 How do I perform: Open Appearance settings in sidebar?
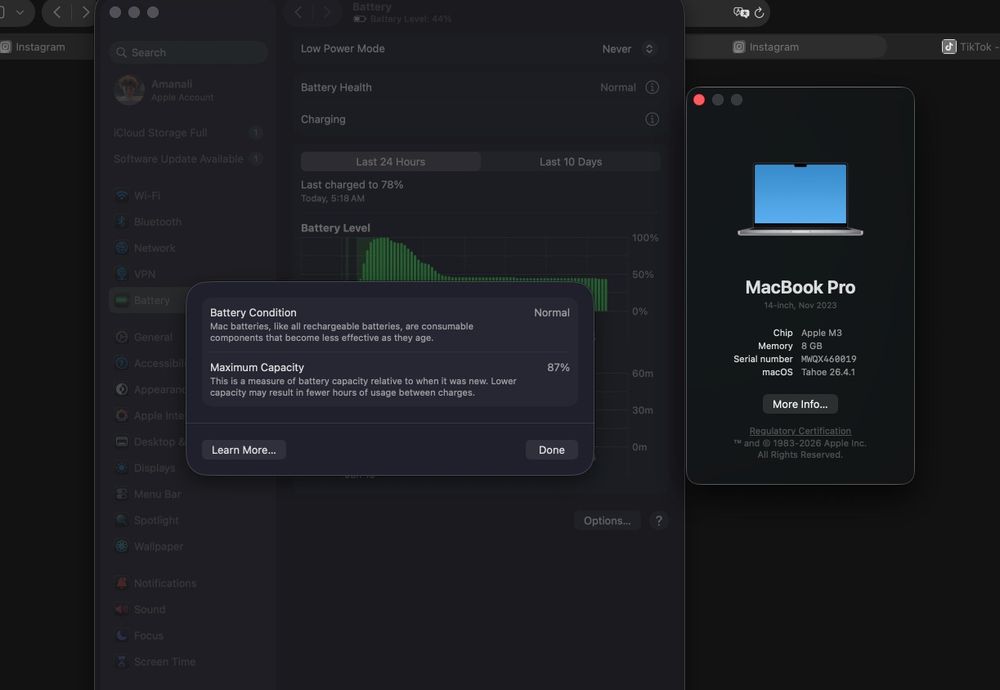click(x=148, y=390)
